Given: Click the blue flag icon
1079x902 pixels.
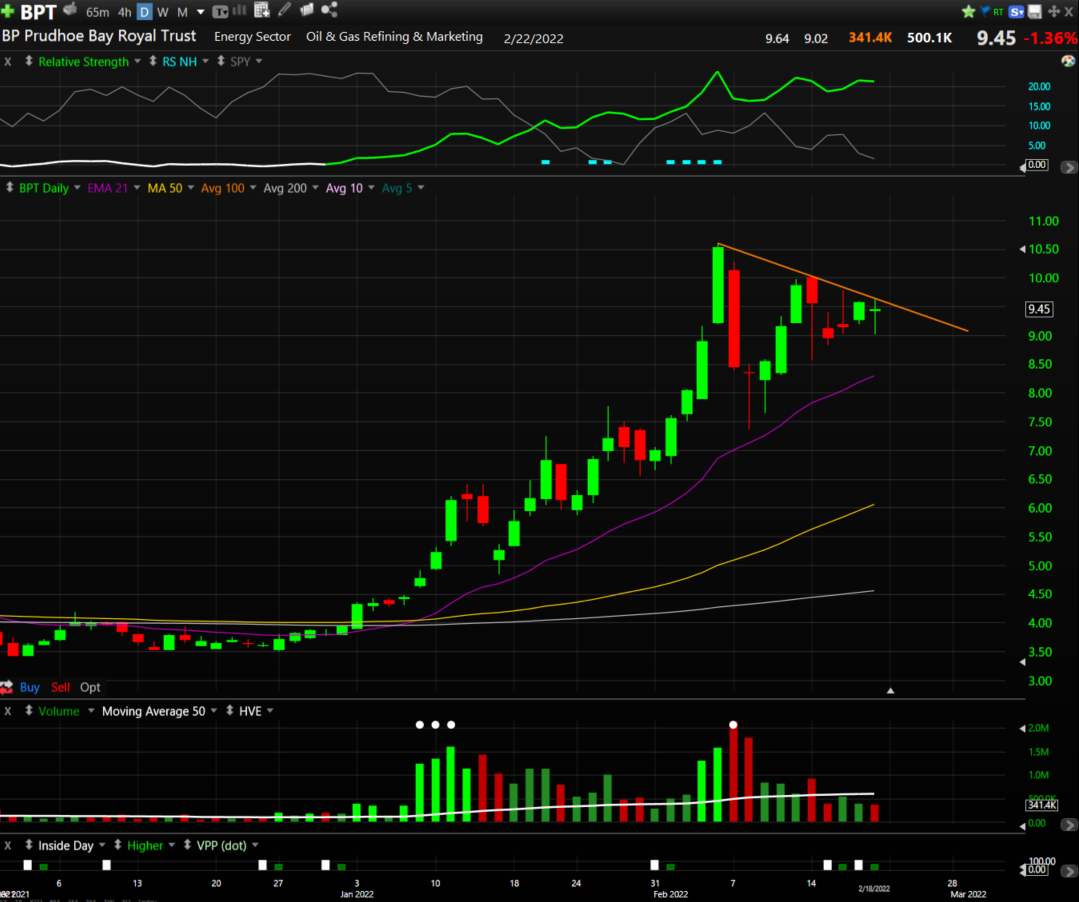Looking at the screenshot, I should point(985,11).
